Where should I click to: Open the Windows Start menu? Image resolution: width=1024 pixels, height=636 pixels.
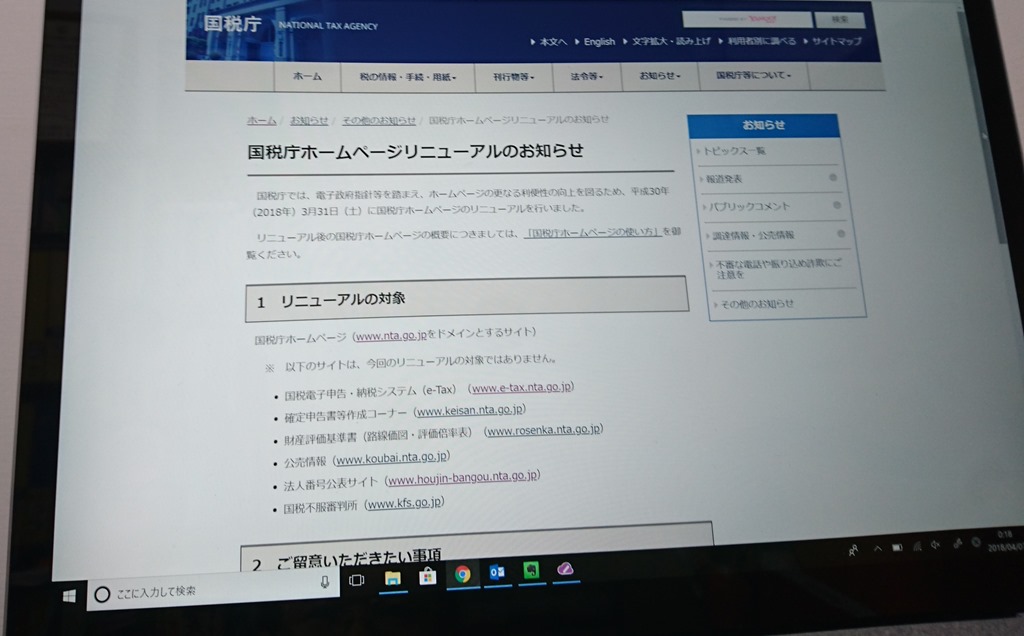pyautogui.click(x=69, y=596)
